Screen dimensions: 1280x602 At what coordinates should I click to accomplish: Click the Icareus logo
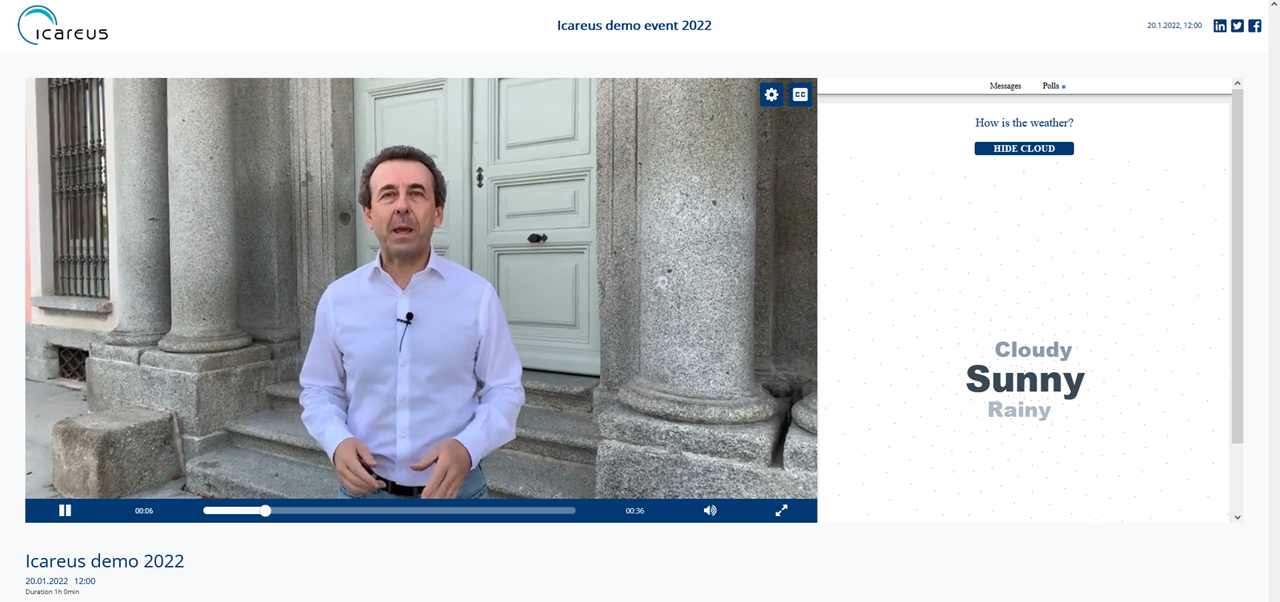point(62,26)
